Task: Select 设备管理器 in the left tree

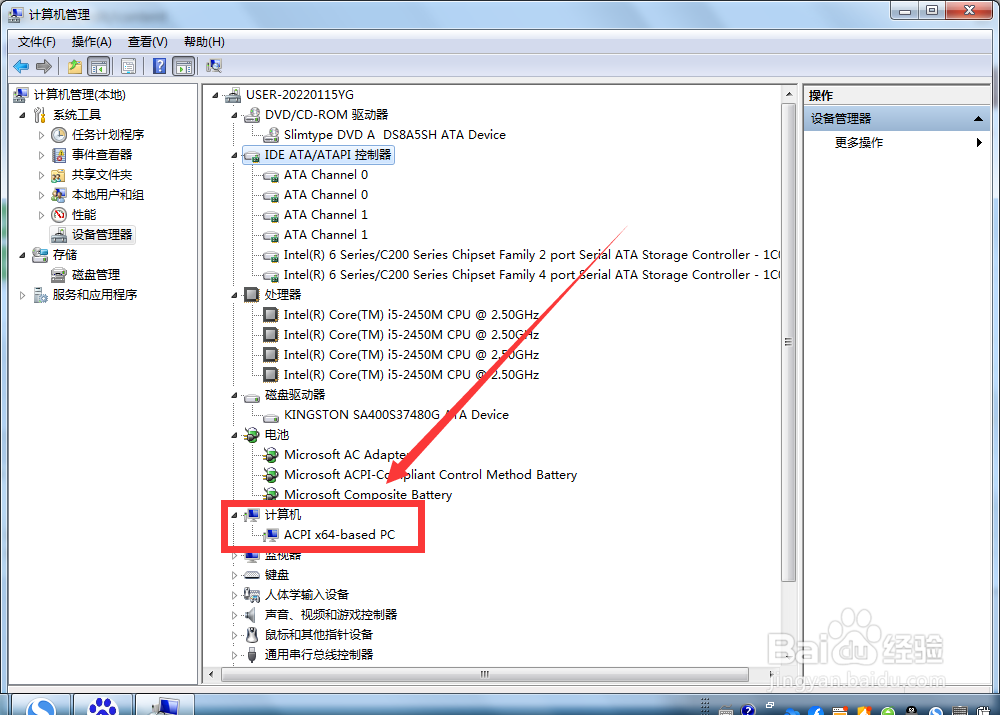Action: 102,235
